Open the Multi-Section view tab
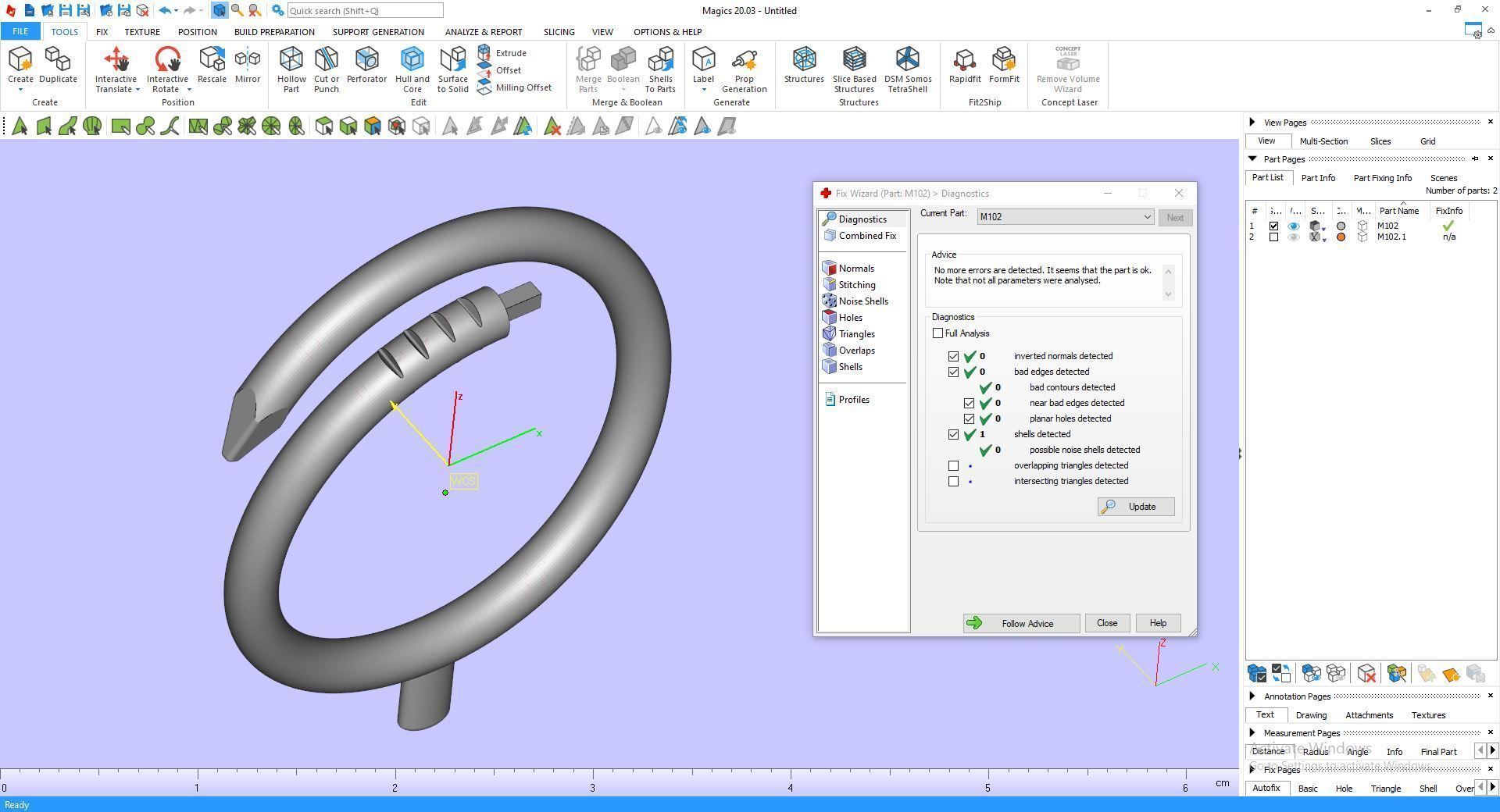The height and width of the screenshot is (812, 1500). 1323,141
